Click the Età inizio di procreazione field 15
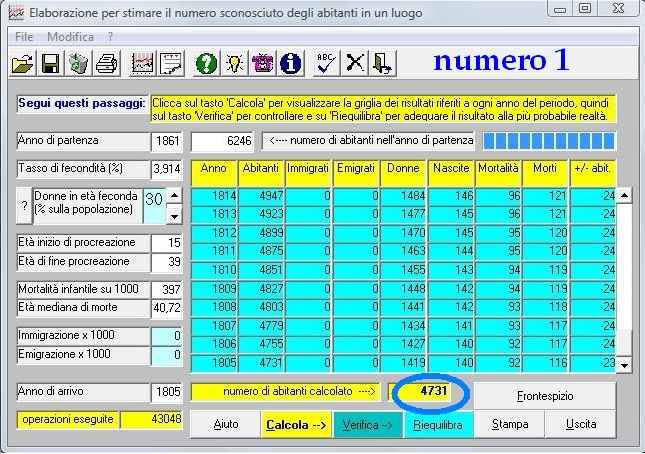The image size is (645, 454). coord(167,243)
